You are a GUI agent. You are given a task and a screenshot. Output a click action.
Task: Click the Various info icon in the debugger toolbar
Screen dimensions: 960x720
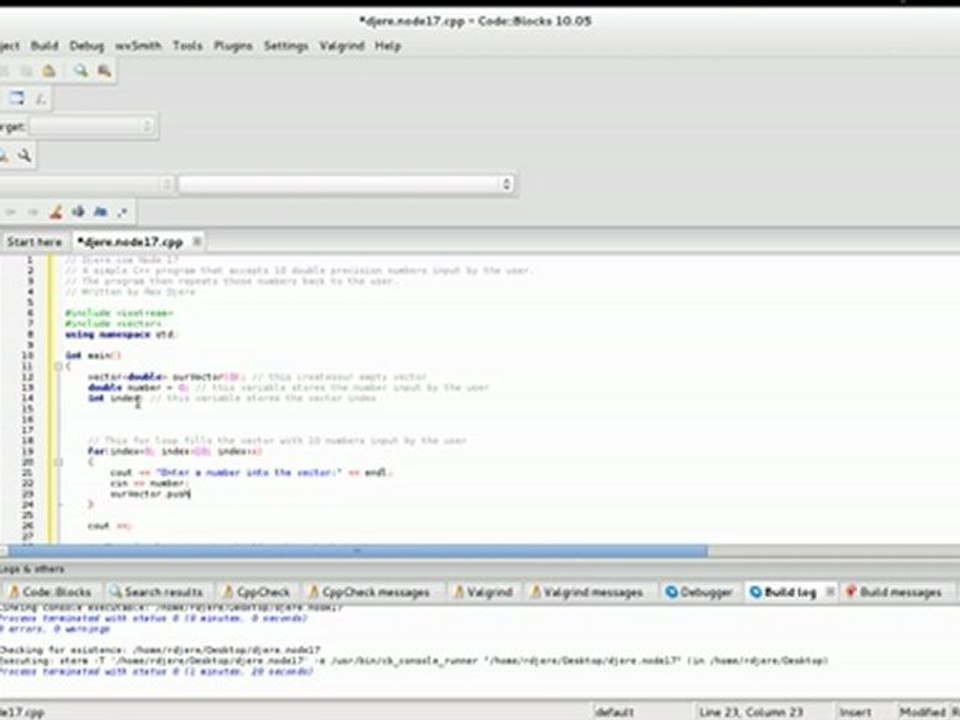click(x=40, y=99)
